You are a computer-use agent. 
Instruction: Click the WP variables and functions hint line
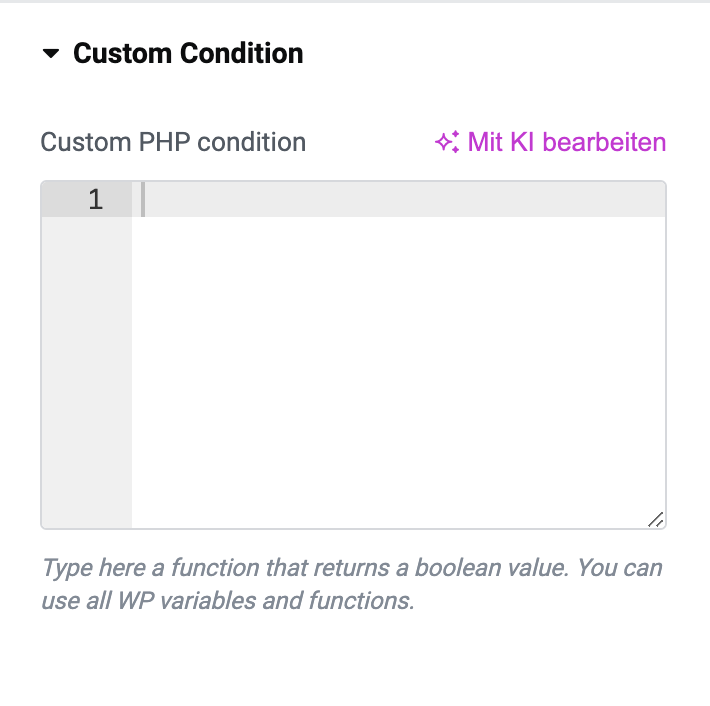click(x=228, y=601)
